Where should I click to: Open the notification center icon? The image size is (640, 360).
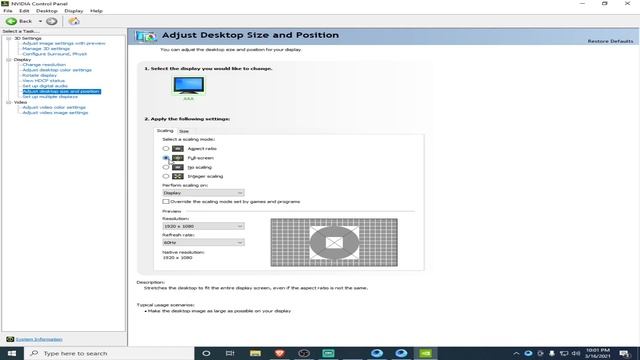624,353
